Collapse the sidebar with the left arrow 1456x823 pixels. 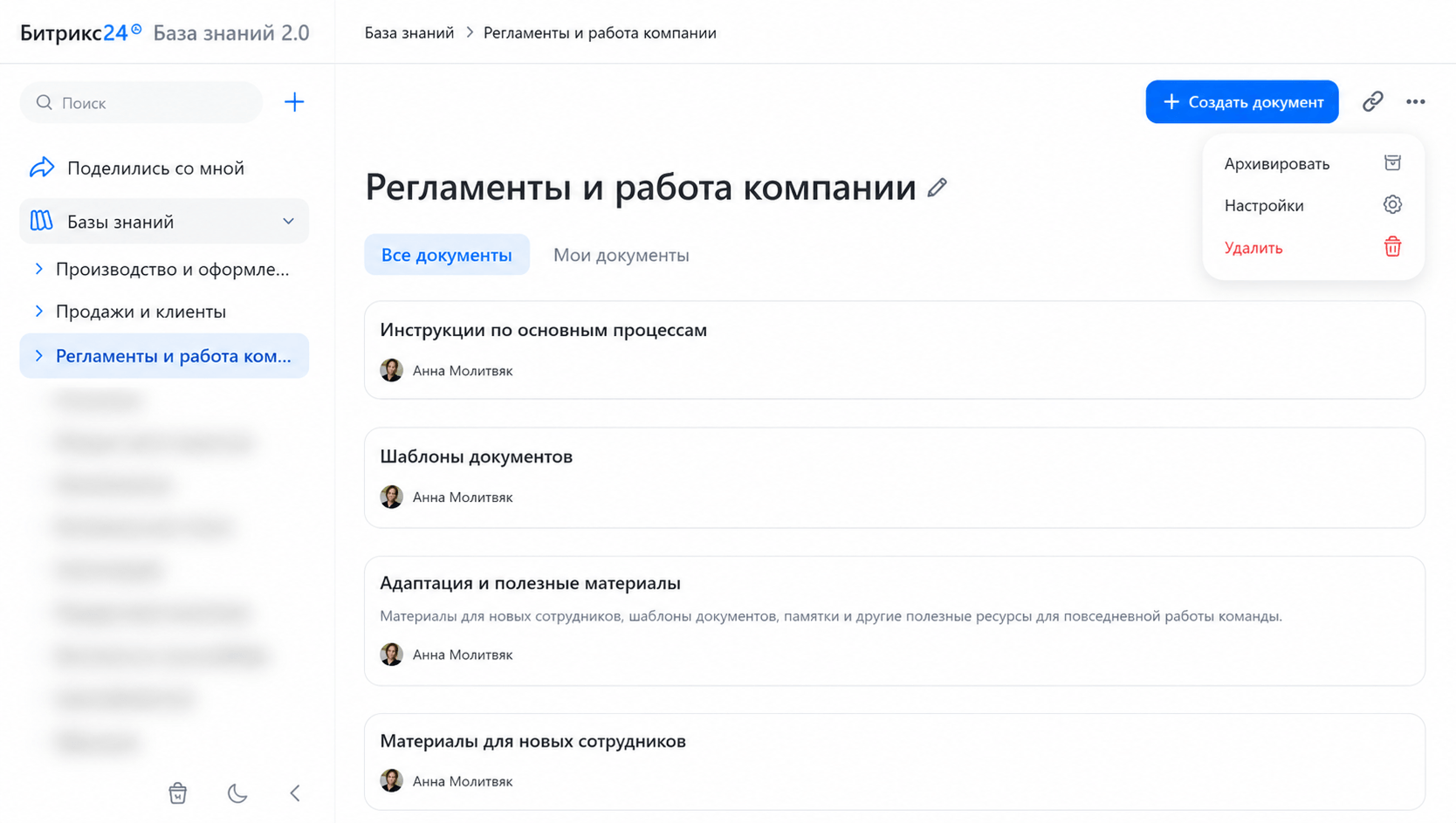(295, 792)
